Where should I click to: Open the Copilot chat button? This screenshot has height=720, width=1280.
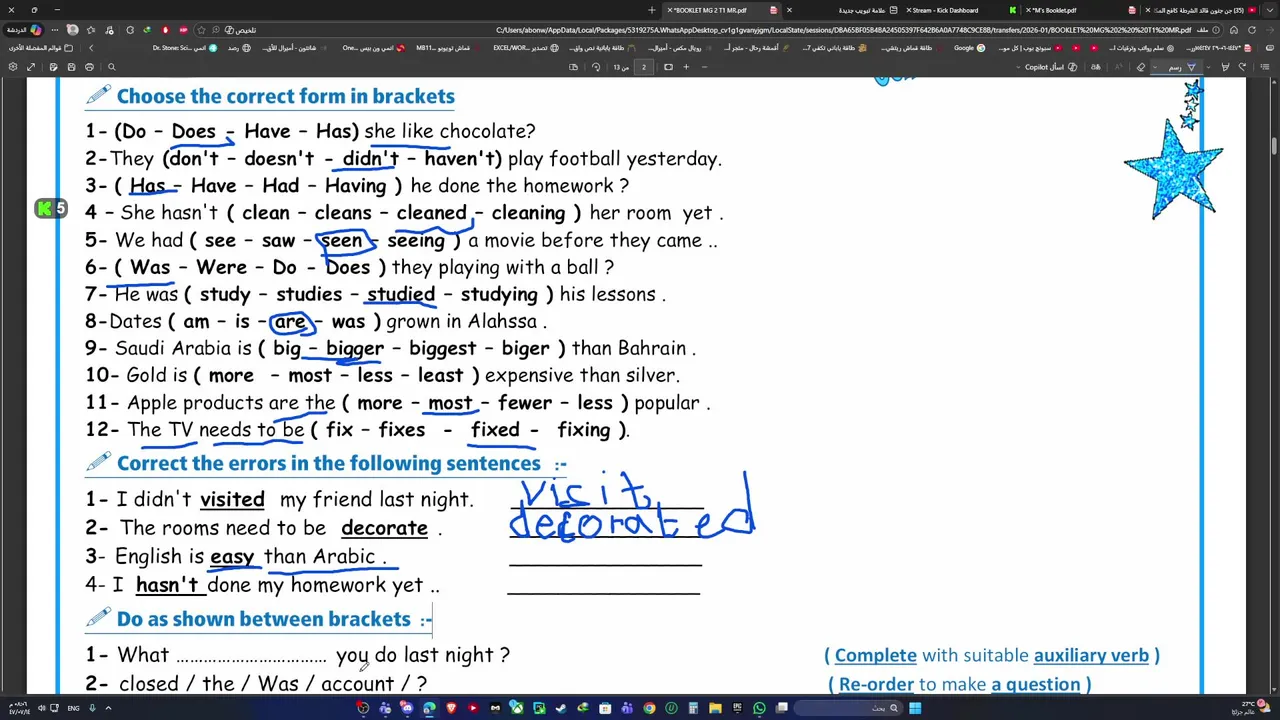(x=25, y=30)
